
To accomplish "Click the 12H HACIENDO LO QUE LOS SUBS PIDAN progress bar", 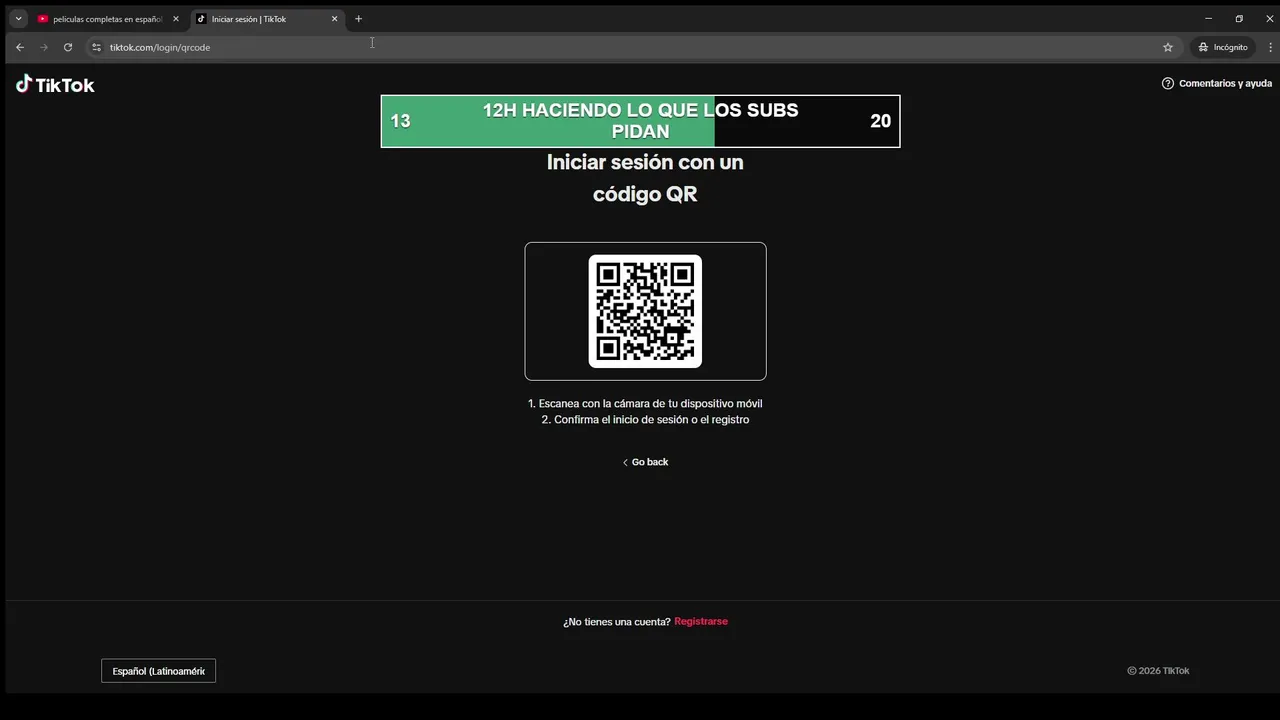I will (640, 121).
